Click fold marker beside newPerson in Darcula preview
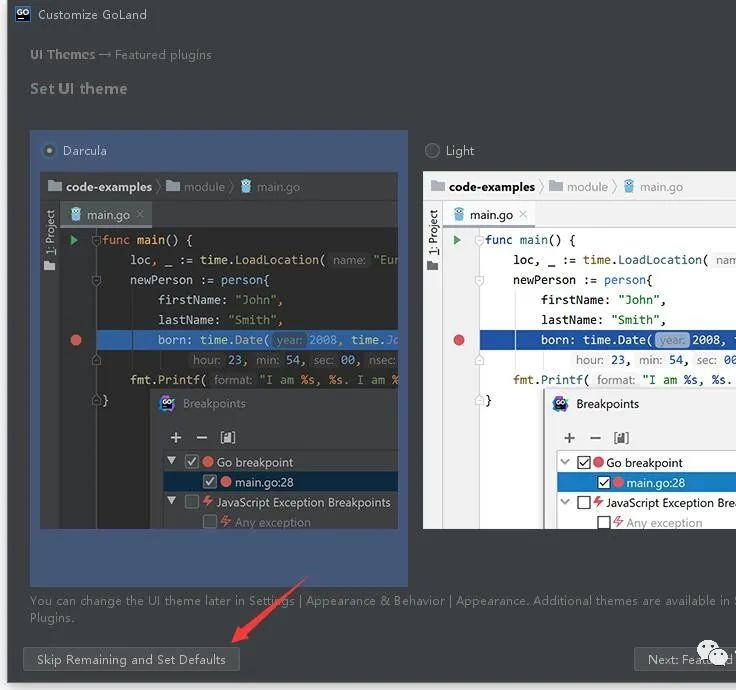Screen dimensions: 736x690 pos(96,280)
